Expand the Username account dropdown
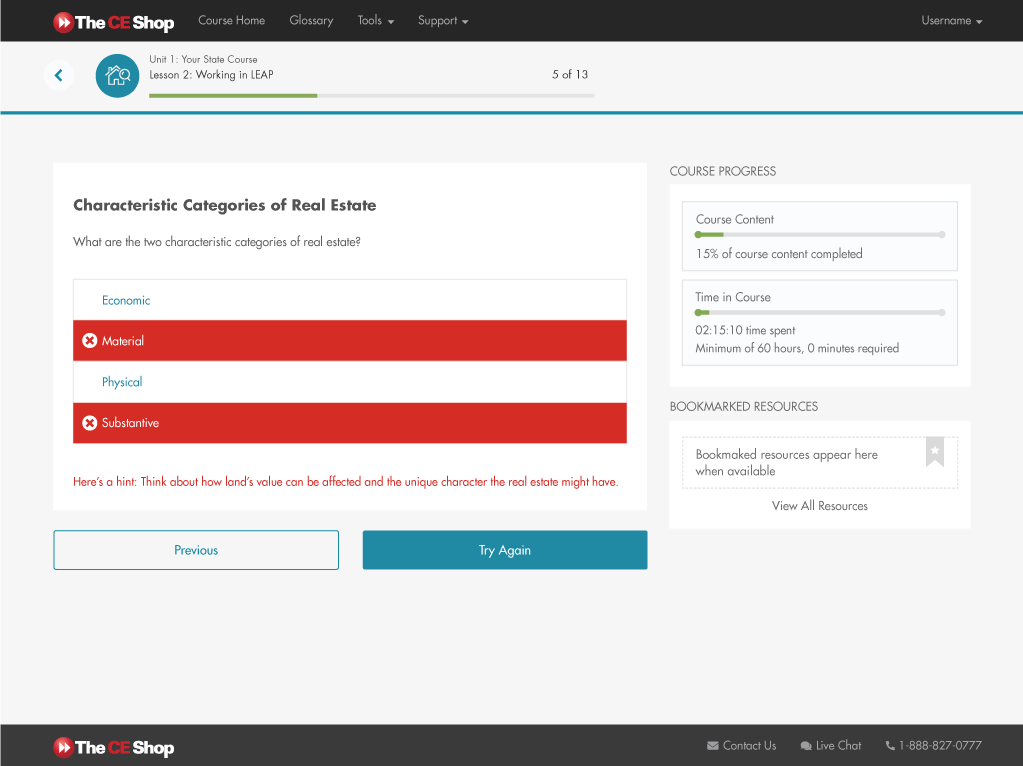Image resolution: width=1023 pixels, height=766 pixels. pyautogui.click(x=951, y=21)
